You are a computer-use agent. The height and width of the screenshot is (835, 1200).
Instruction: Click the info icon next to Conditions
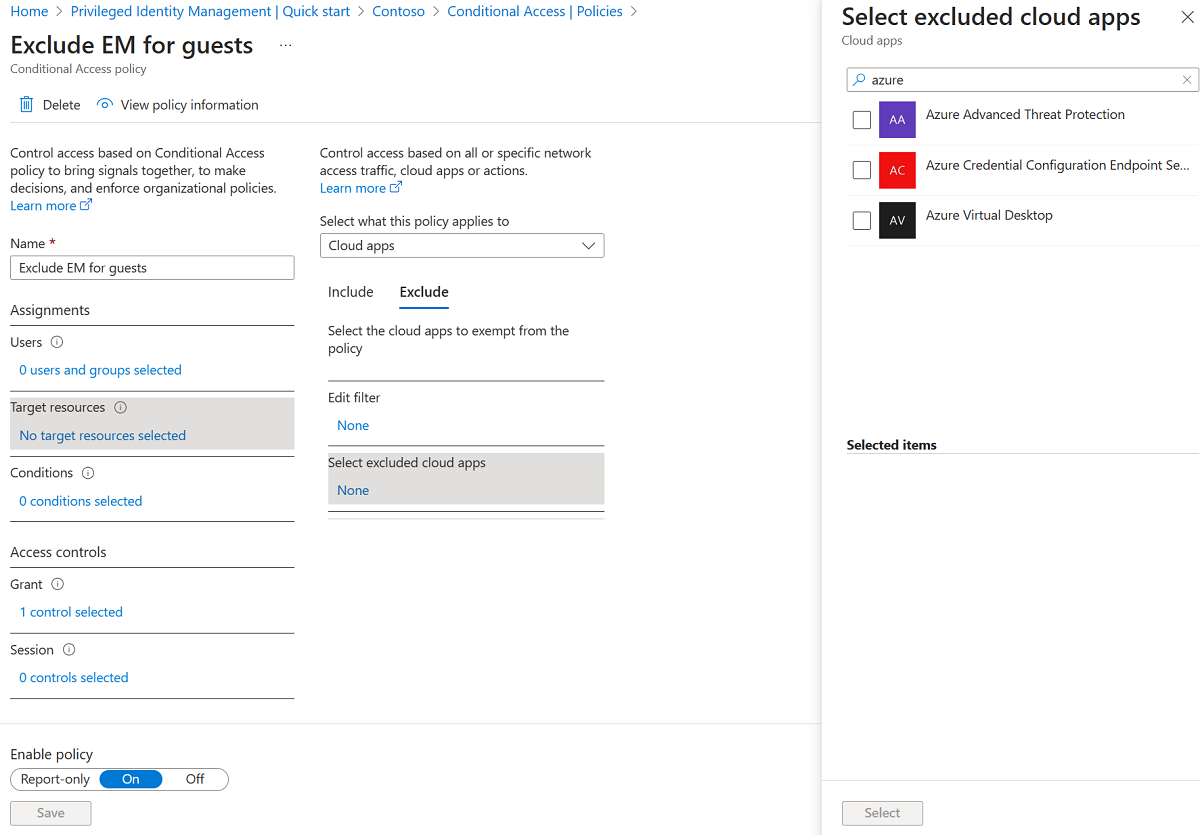click(88, 473)
